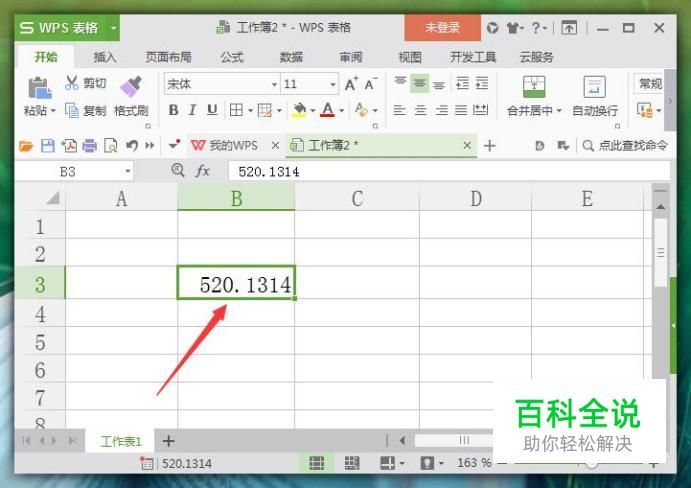
Task: Toggle italic formatting (I)
Action: coord(192,110)
